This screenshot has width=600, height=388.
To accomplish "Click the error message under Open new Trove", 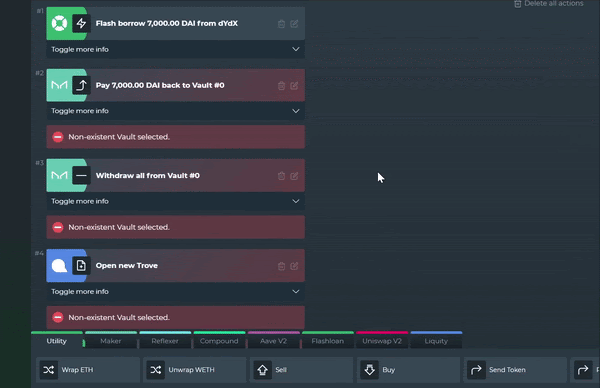I will (176, 318).
